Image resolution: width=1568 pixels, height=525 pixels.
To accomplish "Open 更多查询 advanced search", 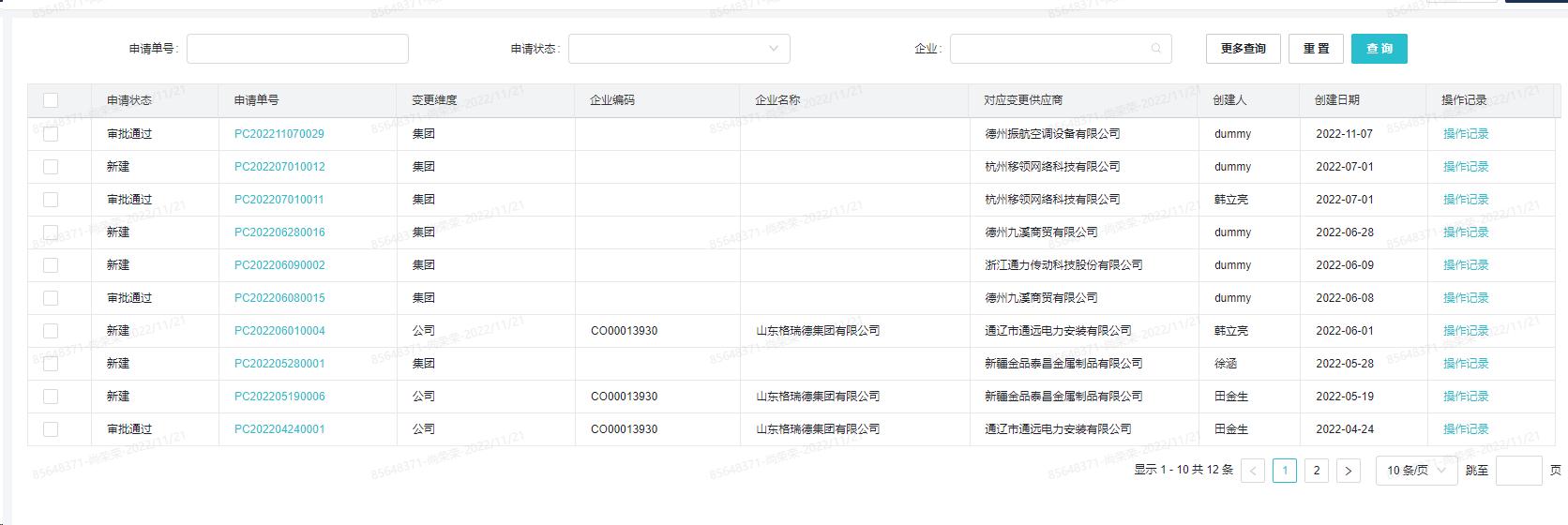I will (1243, 49).
